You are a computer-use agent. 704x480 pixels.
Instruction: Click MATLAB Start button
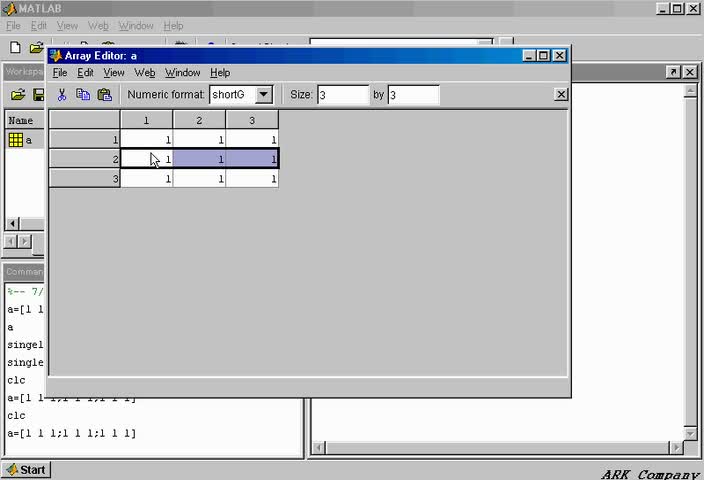tap(26, 470)
